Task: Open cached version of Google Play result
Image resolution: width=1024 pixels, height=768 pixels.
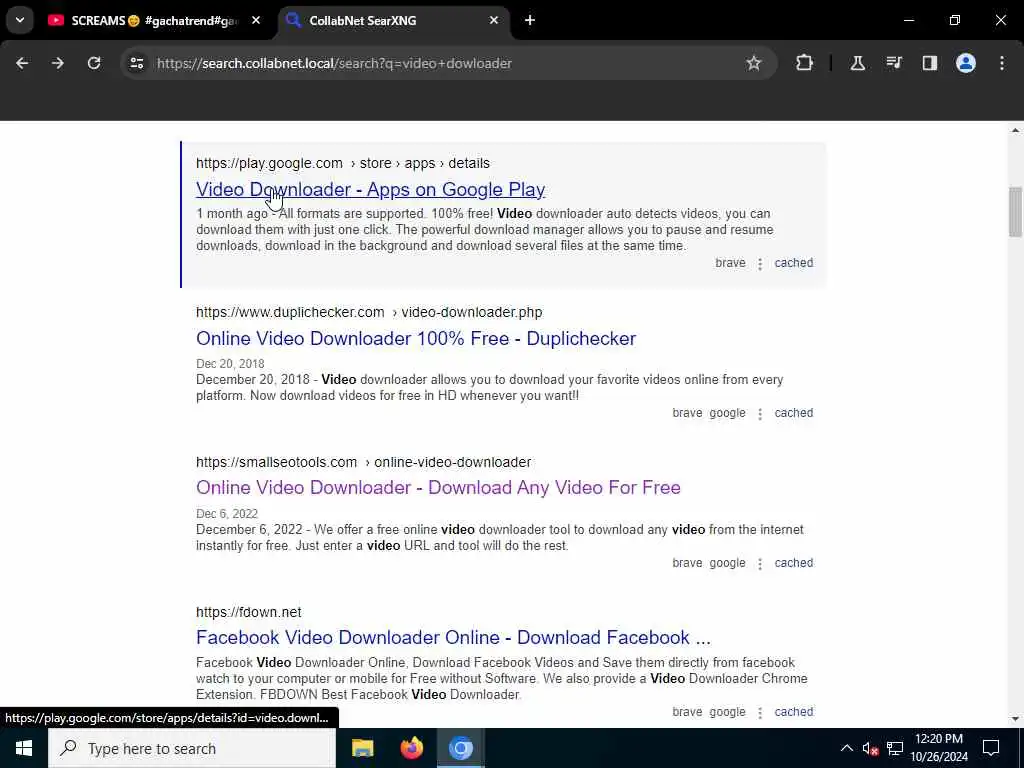Action: pos(793,263)
